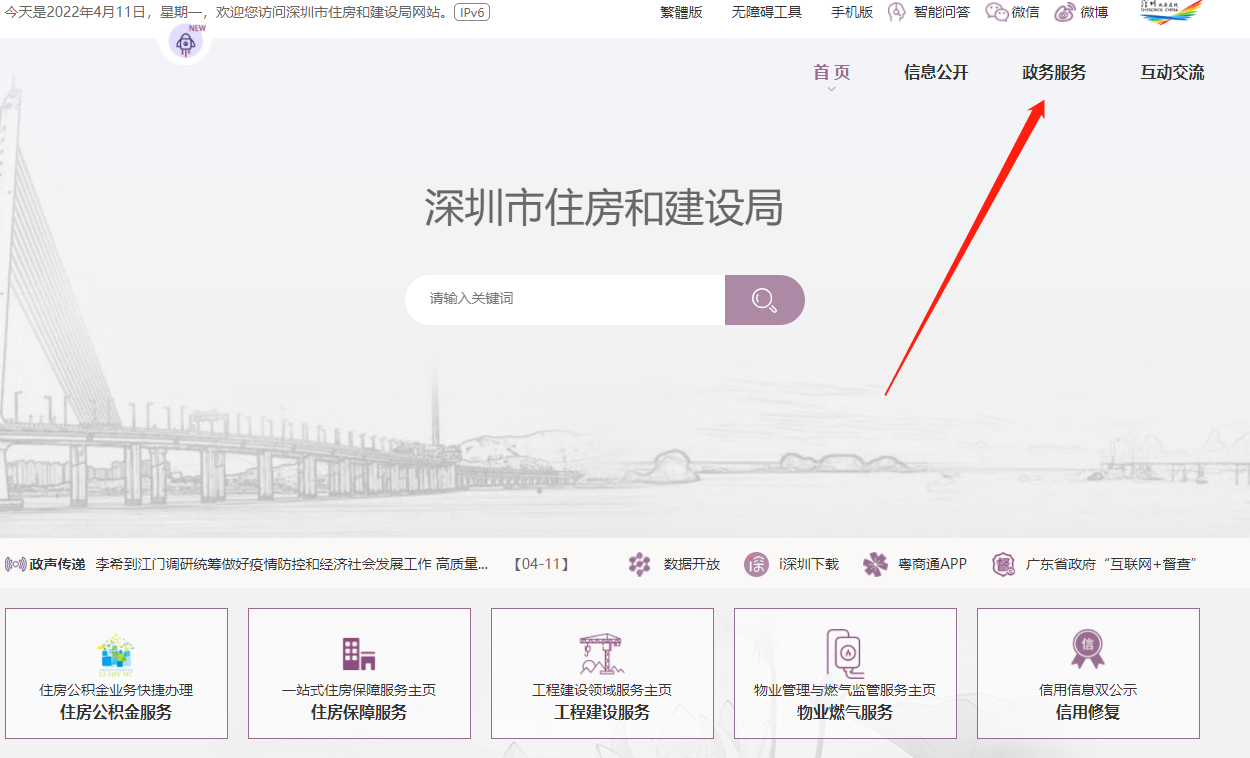1250x758 pixels.
Task: Open 物业管理与燃气监管服务主页 subtitle
Action: 845,690
